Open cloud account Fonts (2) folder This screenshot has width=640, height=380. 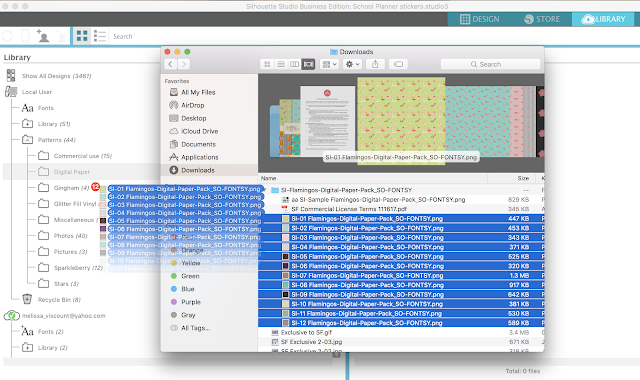(x=51, y=331)
